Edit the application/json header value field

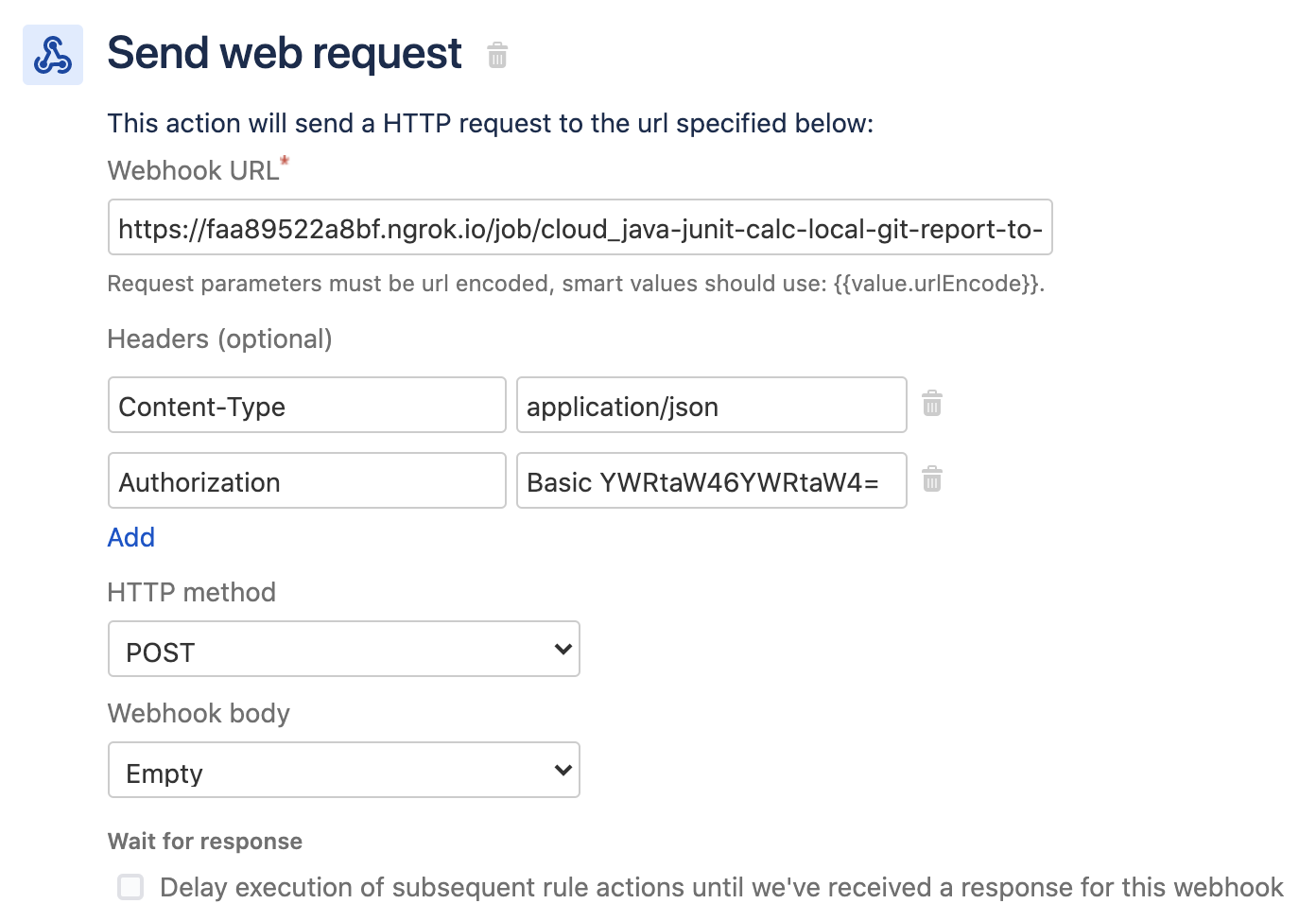[x=712, y=405]
